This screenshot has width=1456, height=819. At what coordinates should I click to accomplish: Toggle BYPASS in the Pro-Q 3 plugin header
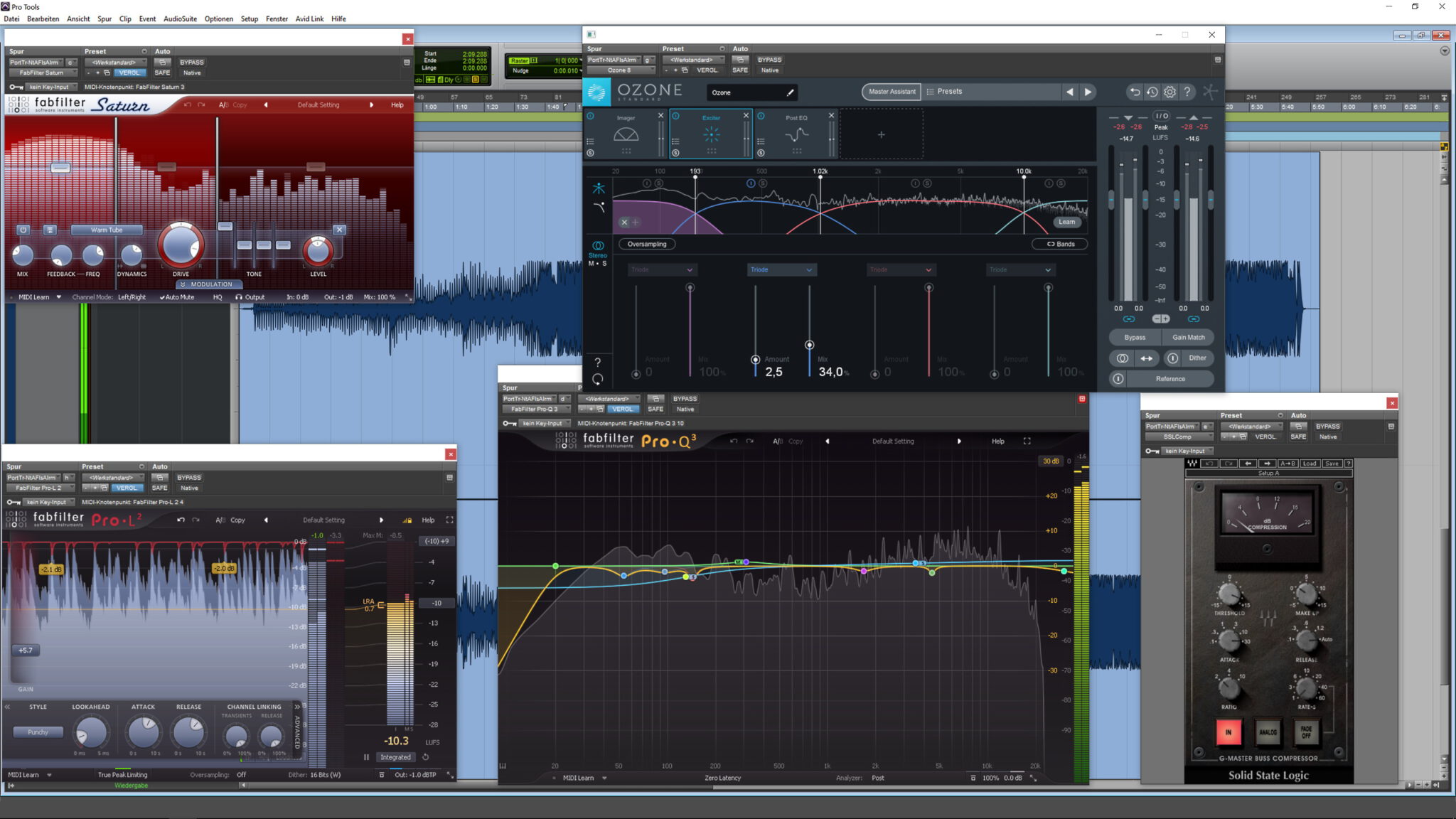pyautogui.click(x=685, y=399)
